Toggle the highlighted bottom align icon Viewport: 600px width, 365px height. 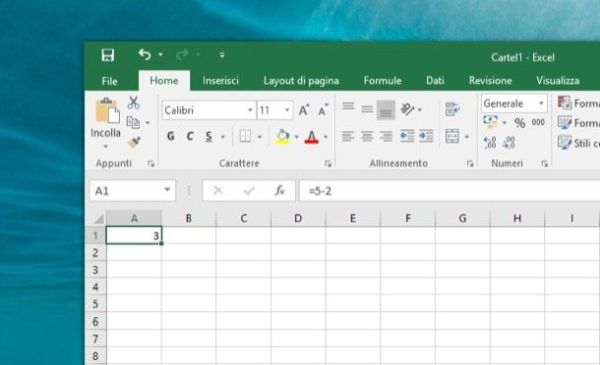[386, 110]
